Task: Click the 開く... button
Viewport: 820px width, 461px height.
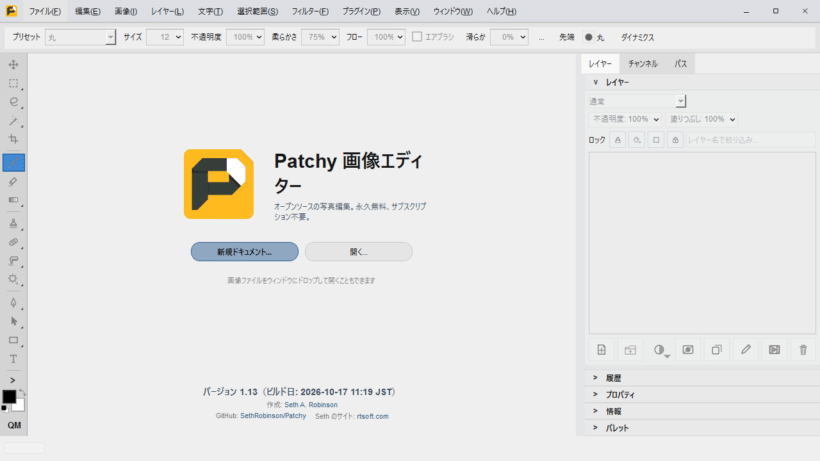Action: click(x=359, y=251)
